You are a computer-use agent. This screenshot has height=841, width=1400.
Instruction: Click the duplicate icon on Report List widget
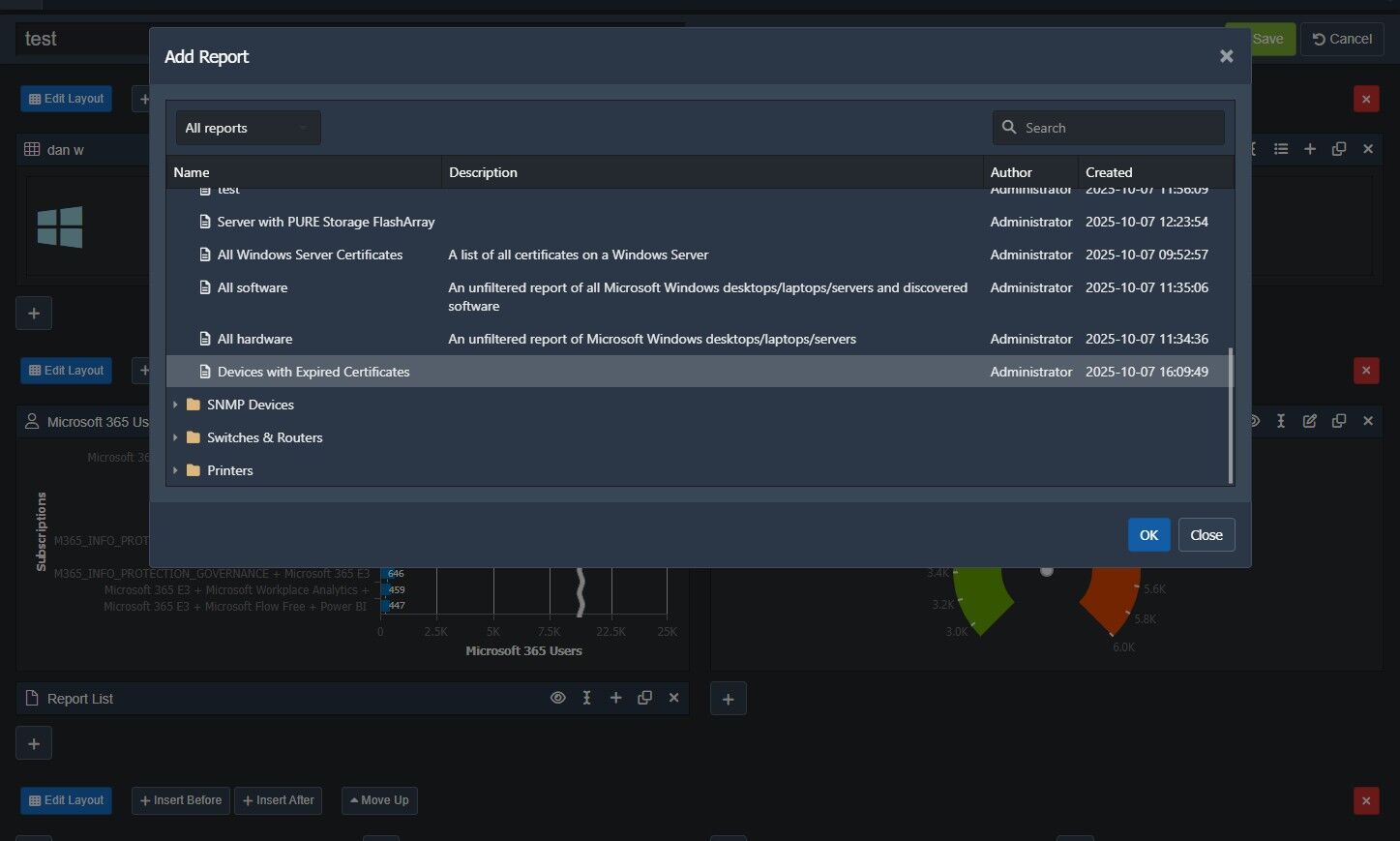coord(644,698)
